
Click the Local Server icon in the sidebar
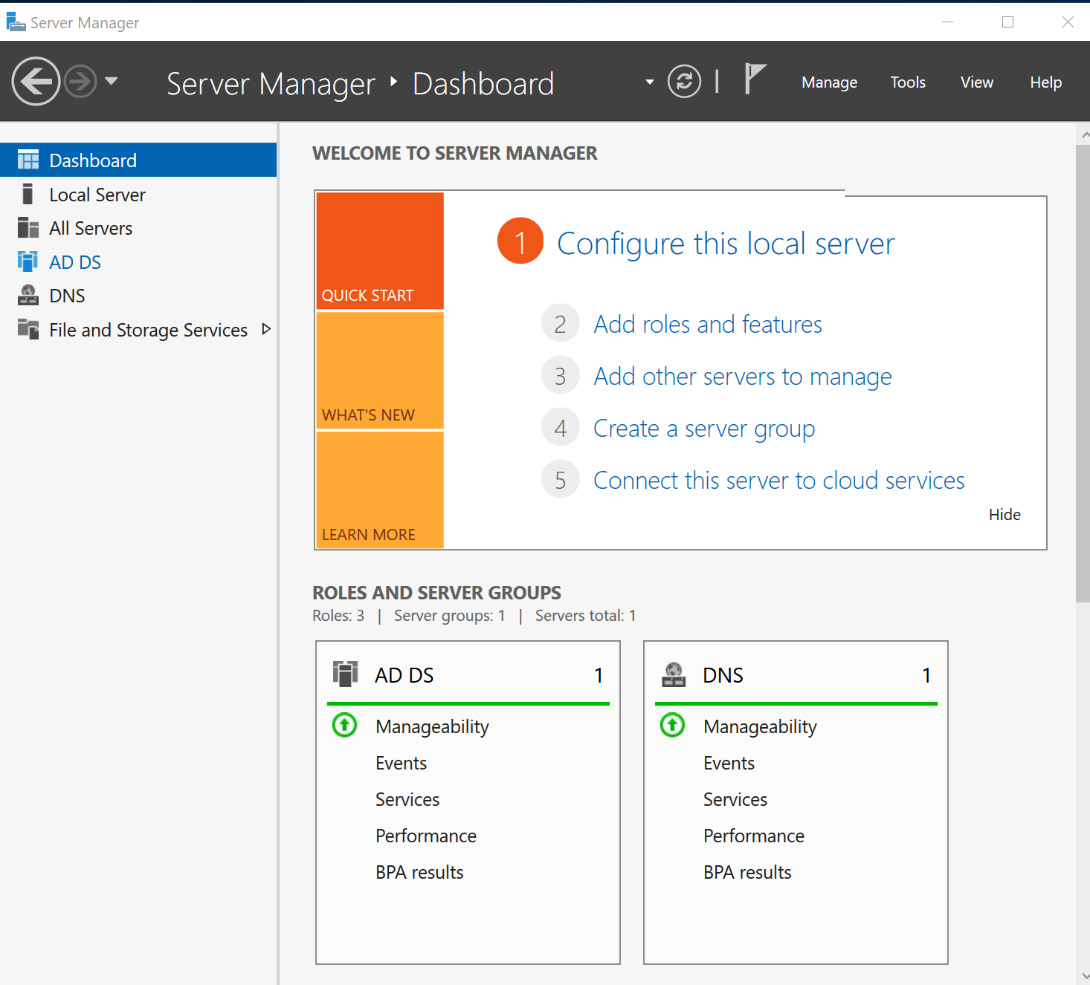point(28,194)
